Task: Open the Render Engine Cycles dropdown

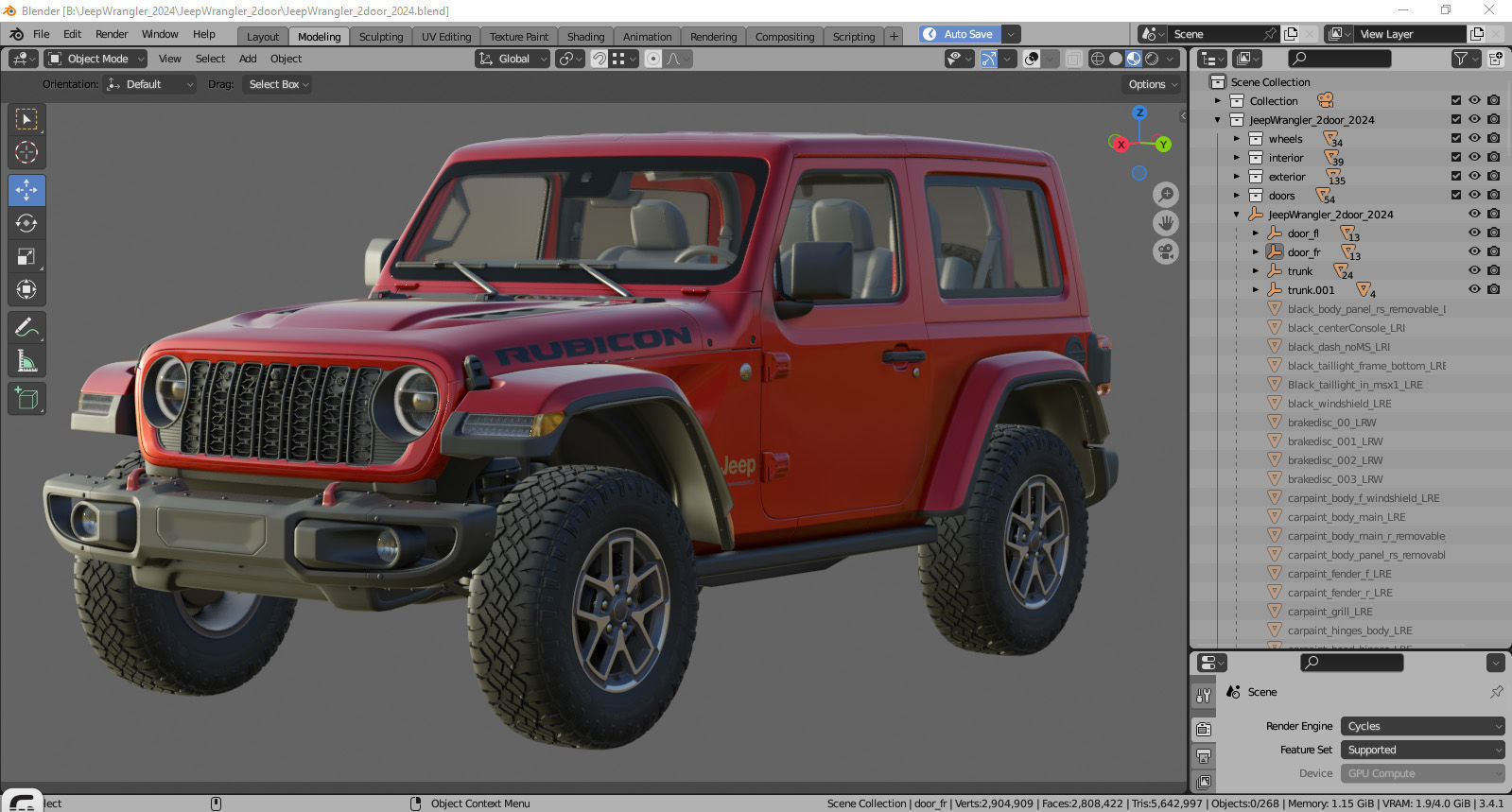Action: [1422, 726]
